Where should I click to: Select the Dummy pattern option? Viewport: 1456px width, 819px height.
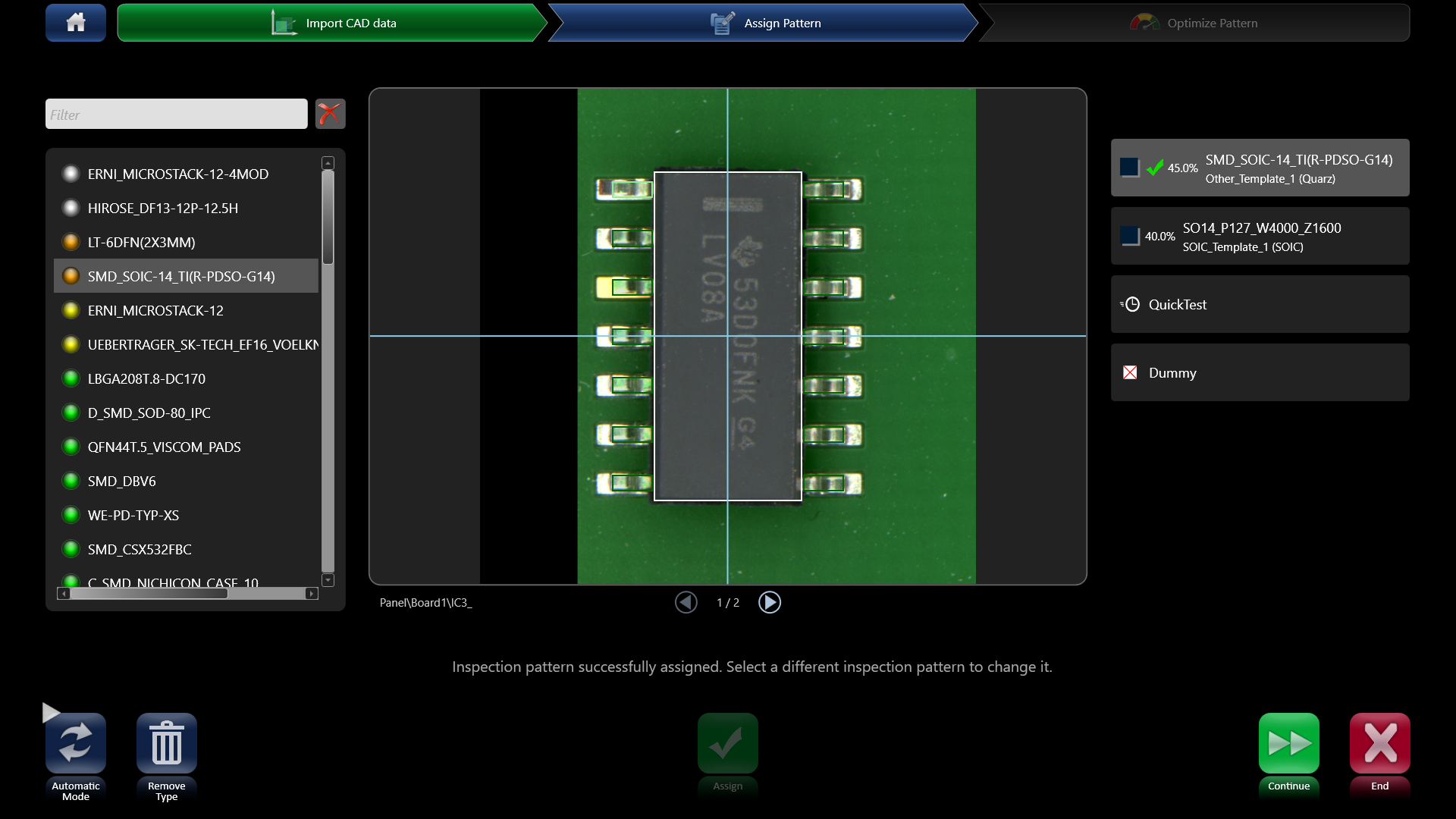click(1259, 372)
